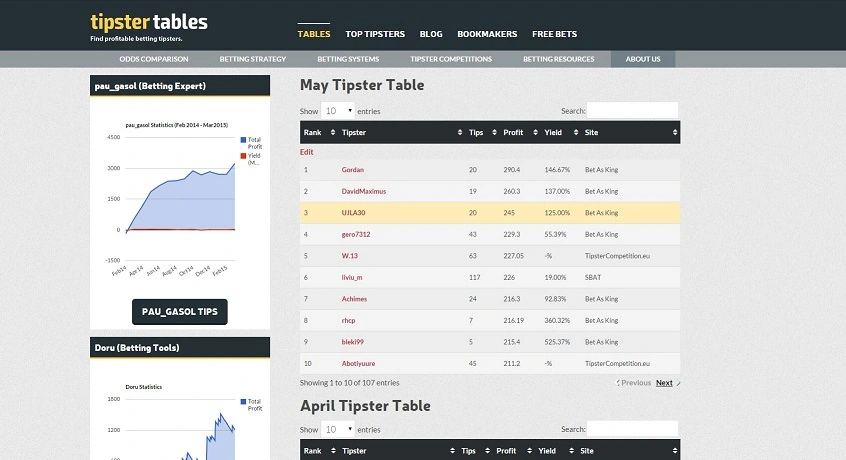Go to Bookmakers page
This screenshot has height=460, width=846.
tap(487, 34)
